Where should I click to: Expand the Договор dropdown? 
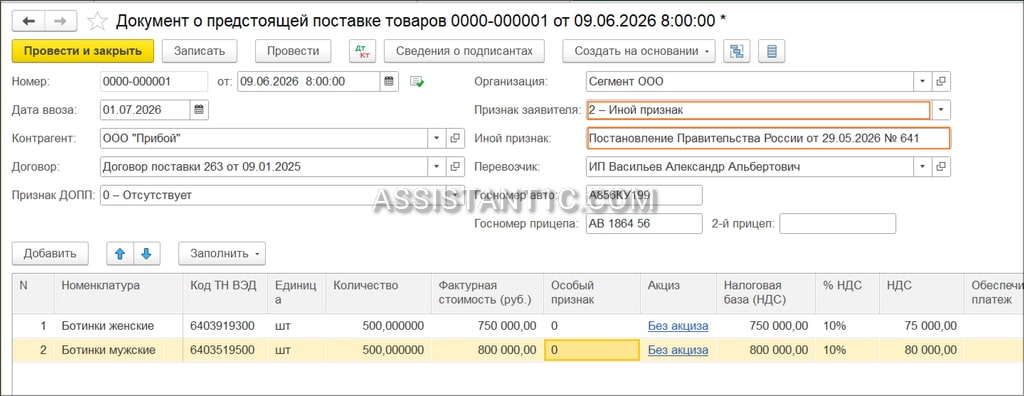437,167
